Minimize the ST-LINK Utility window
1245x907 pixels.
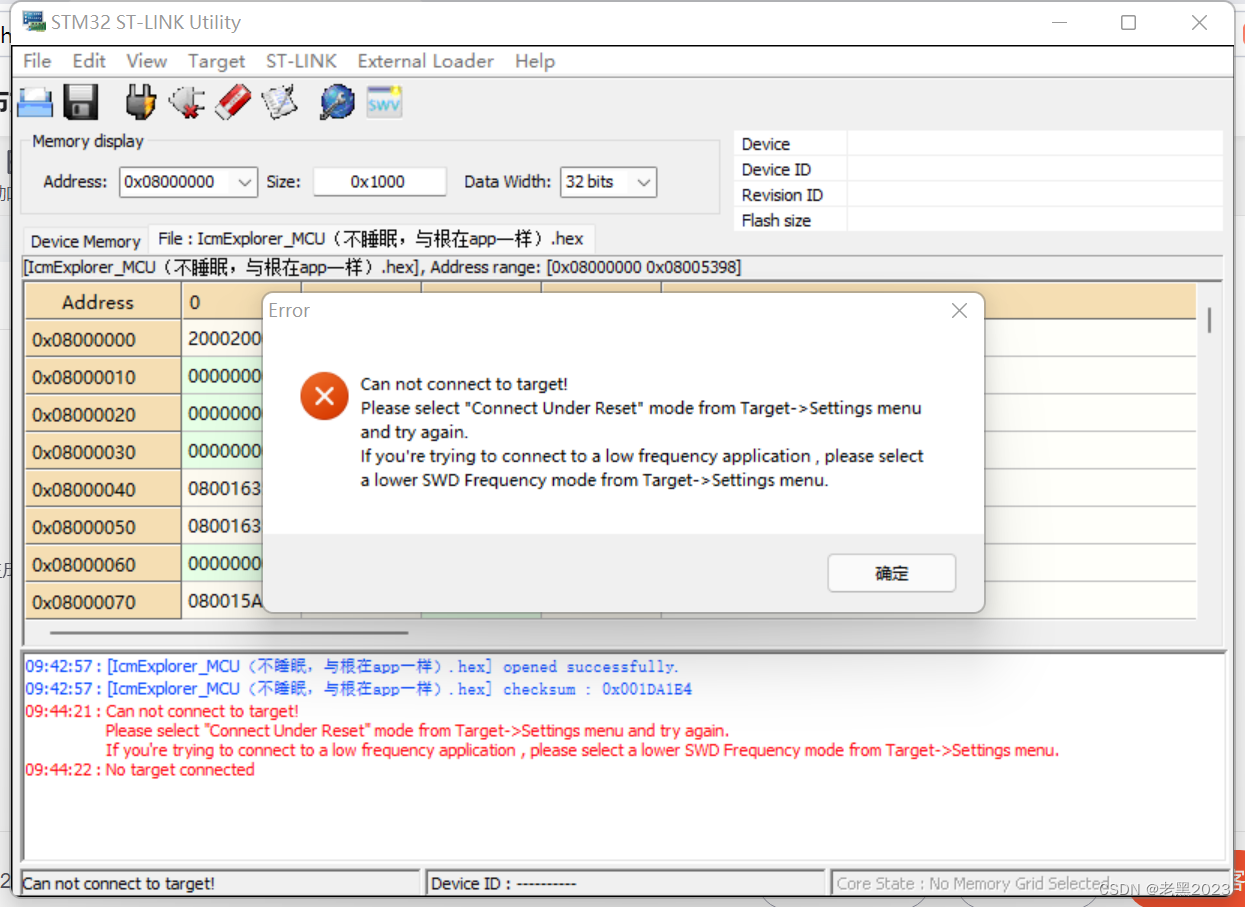(1058, 22)
